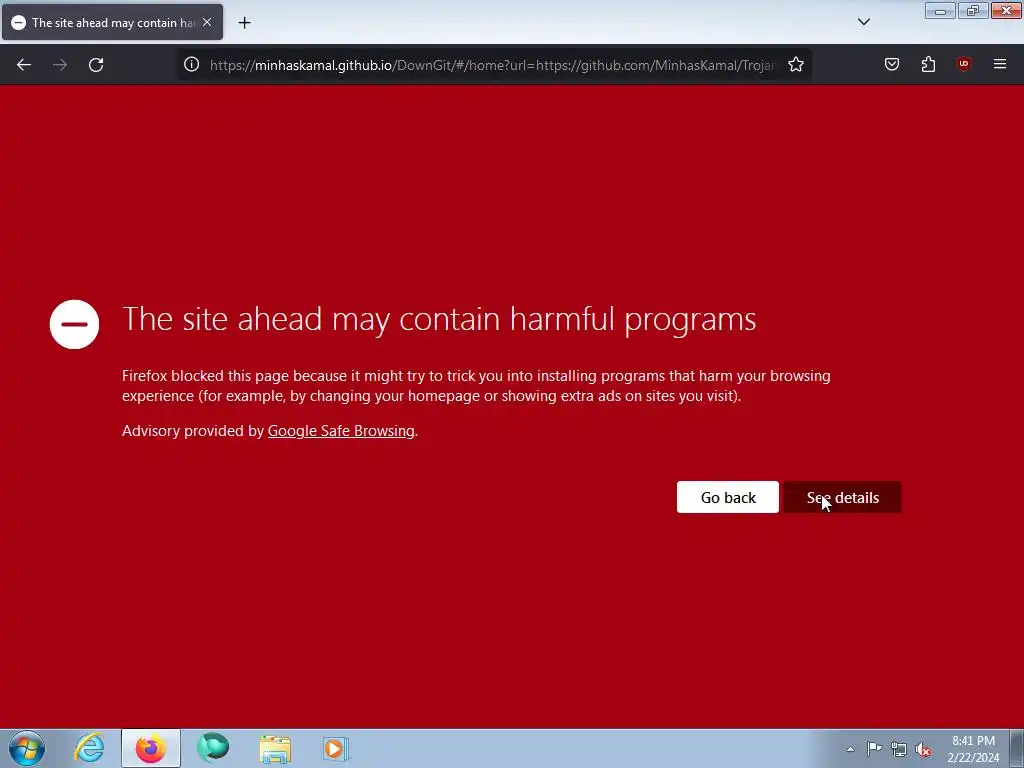Select the site warning tab
Screen dimensions: 1024x768
(112, 22)
